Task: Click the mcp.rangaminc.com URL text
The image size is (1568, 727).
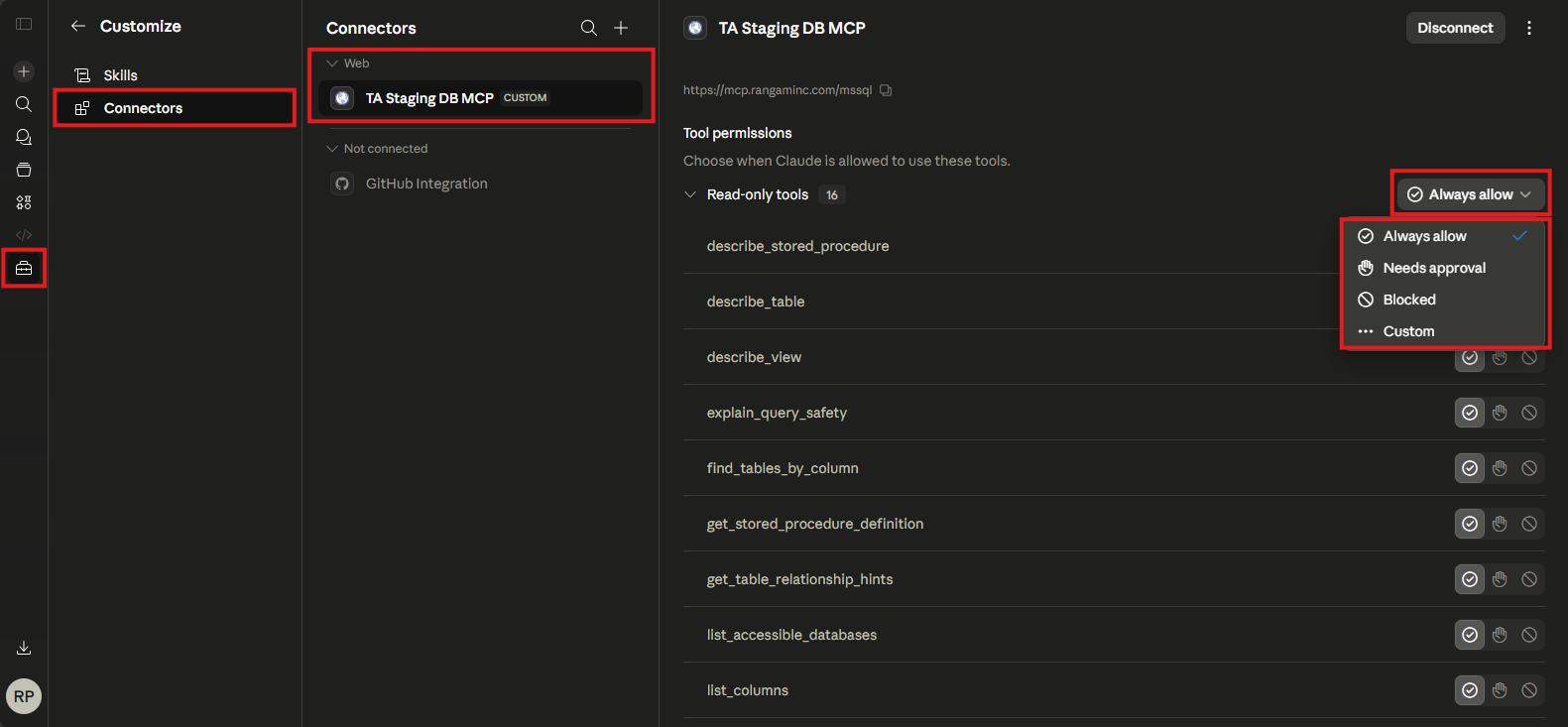Action: point(778,90)
